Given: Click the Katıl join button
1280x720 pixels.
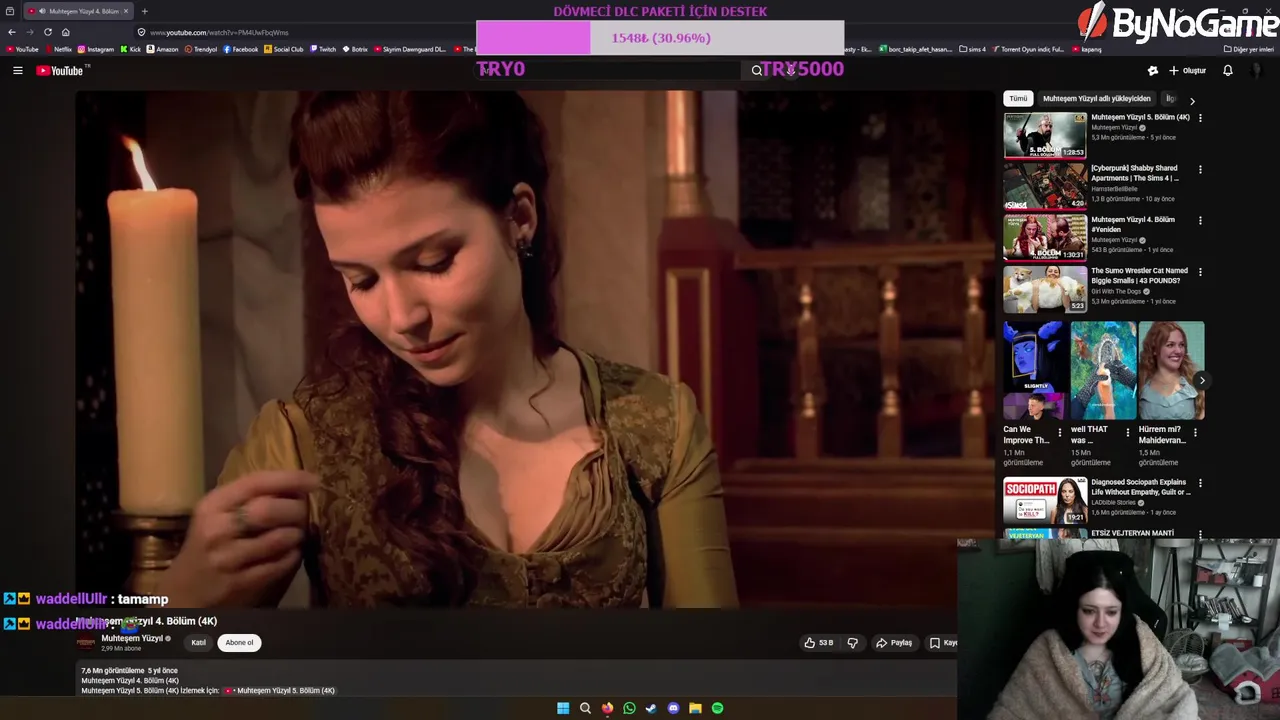Looking at the screenshot, I should point(198,643).
